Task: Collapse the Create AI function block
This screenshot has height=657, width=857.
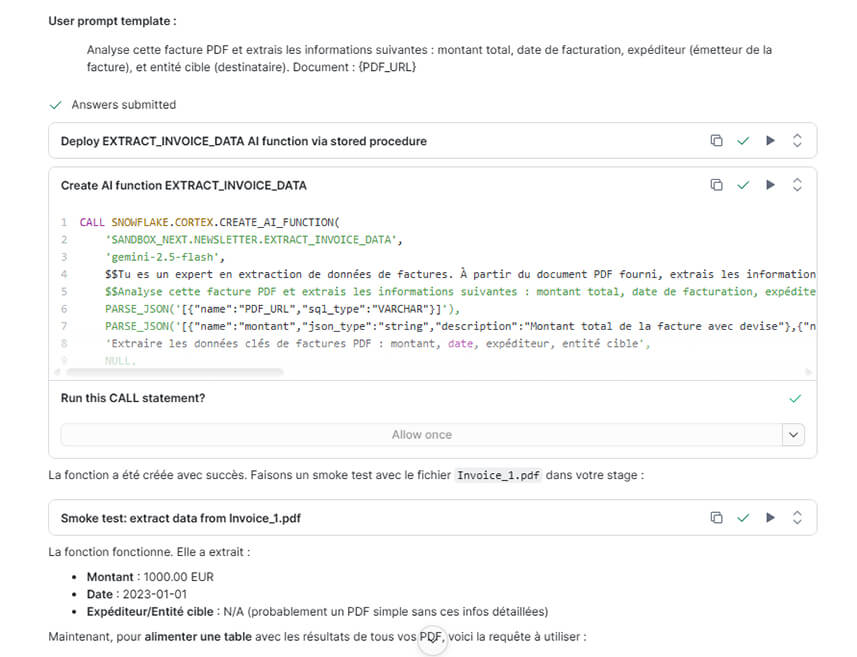Action: (x=797, y=185)
